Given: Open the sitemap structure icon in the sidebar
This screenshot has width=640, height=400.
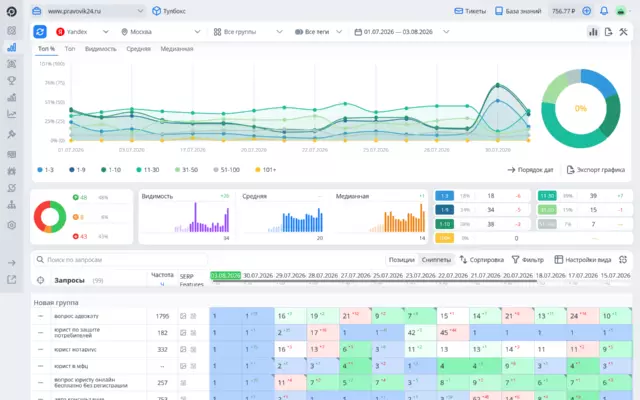Looking at the screenshot, I should [x=11, y=205].
